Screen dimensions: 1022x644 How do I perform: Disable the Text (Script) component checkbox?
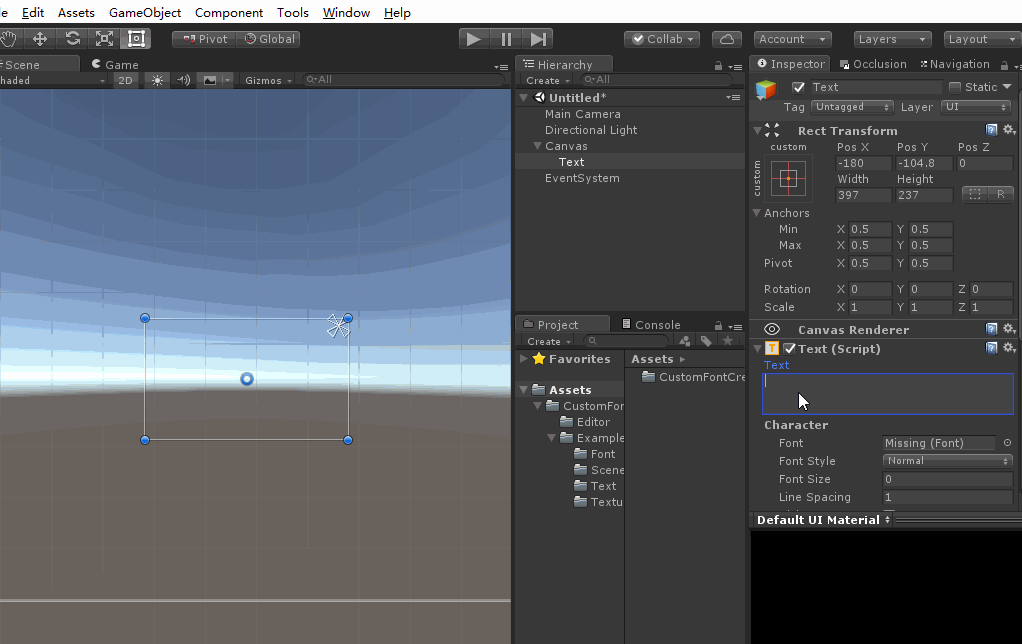(789, 349)
